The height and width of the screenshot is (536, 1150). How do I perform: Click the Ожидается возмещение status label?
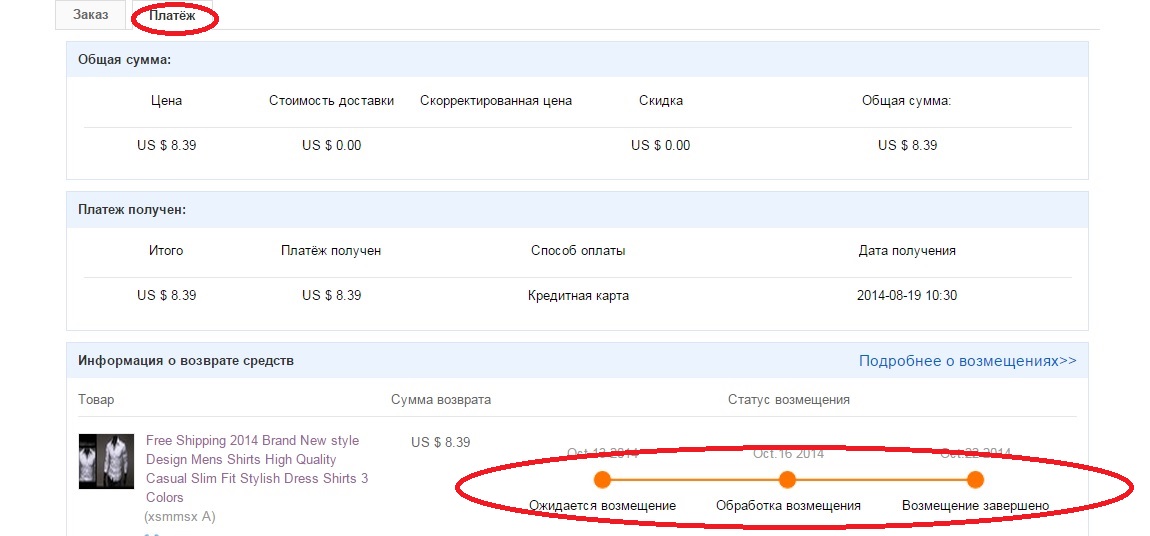click(x=602, y=505)
